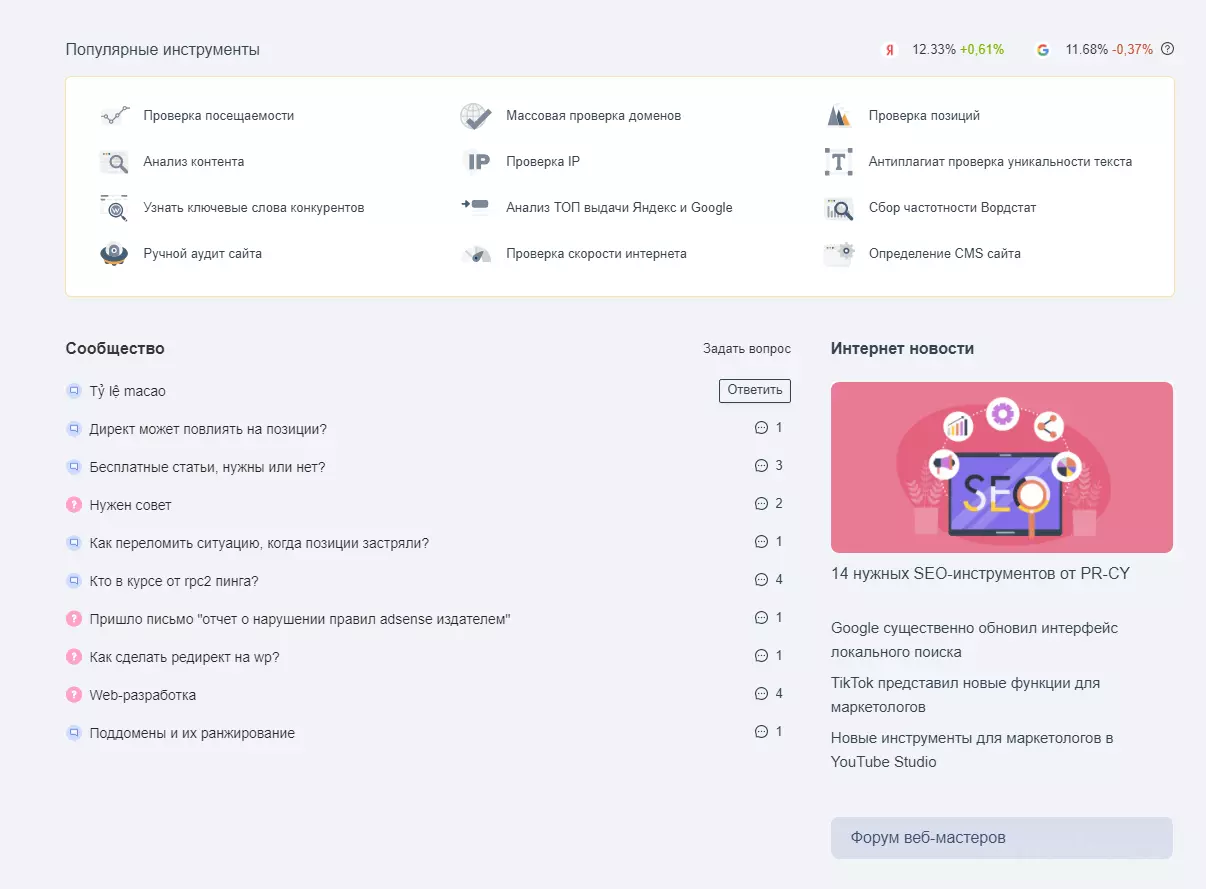1206x889 pixels.
Task: Click the Сбор частотности Вордстат icon
Action: 838,208
